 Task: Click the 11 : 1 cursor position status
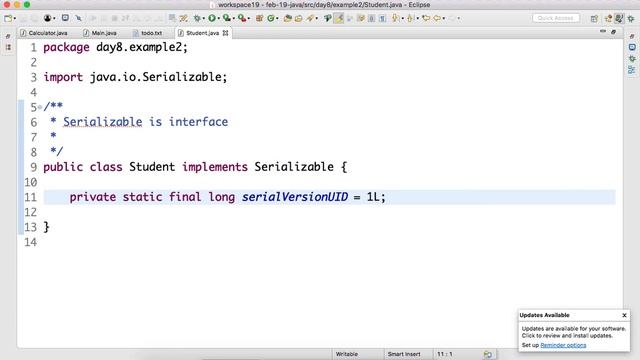click(444, 354)
